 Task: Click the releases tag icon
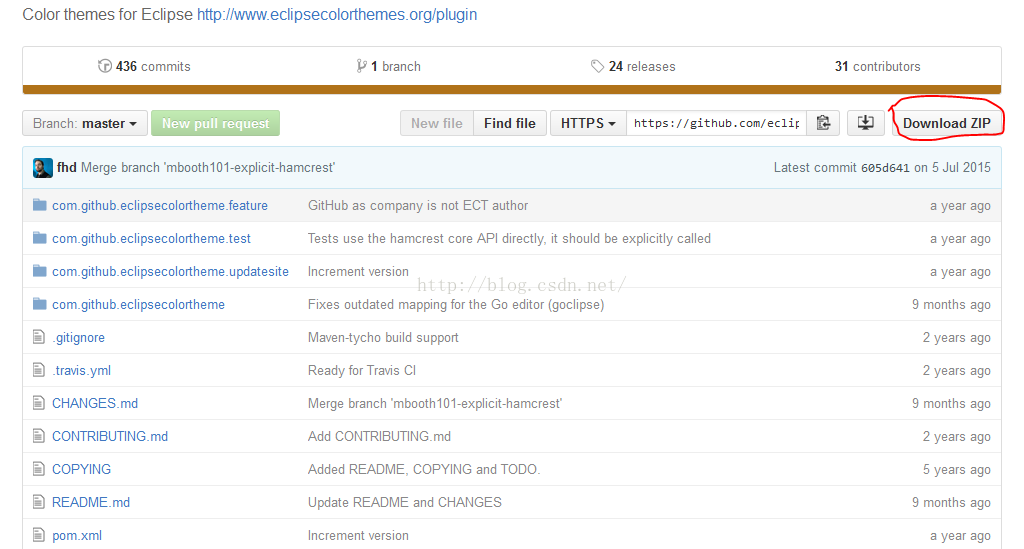click(x=597, y=66)
